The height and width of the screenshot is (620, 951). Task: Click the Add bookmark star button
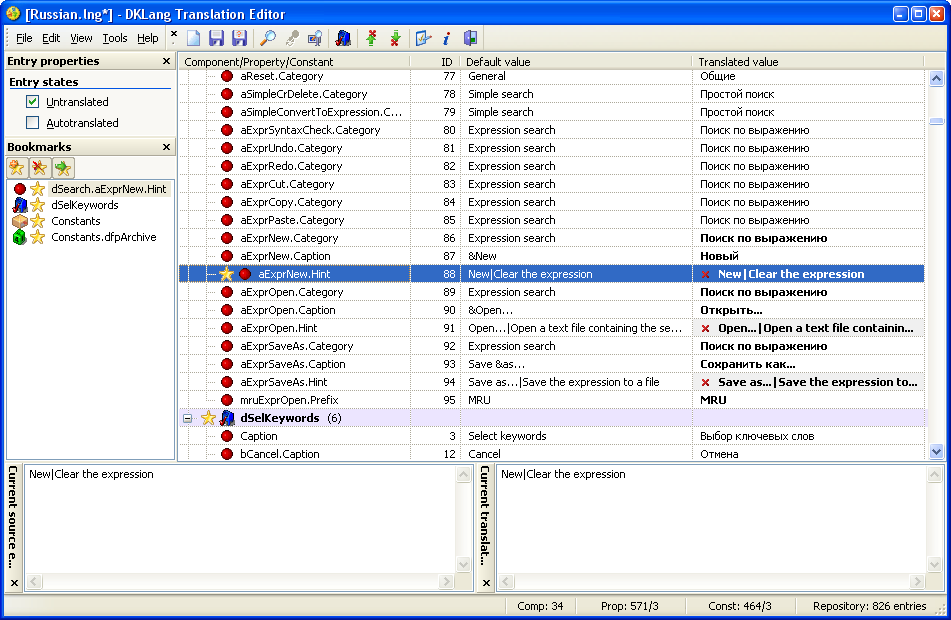tap(17, 168)
